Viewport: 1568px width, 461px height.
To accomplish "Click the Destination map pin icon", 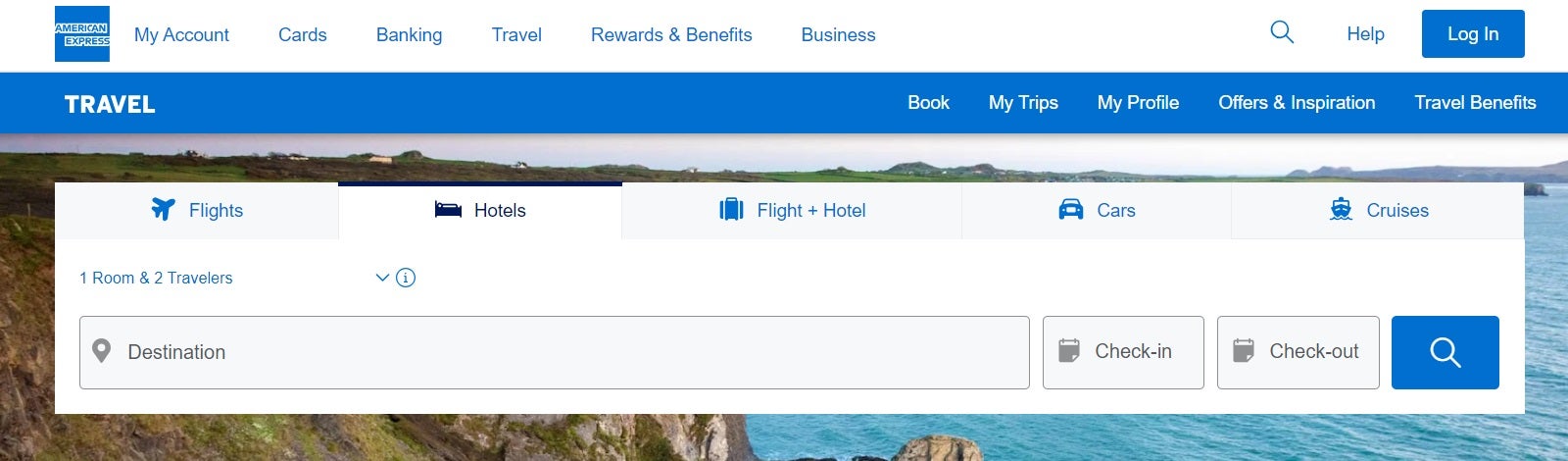I will pos(101,351).
